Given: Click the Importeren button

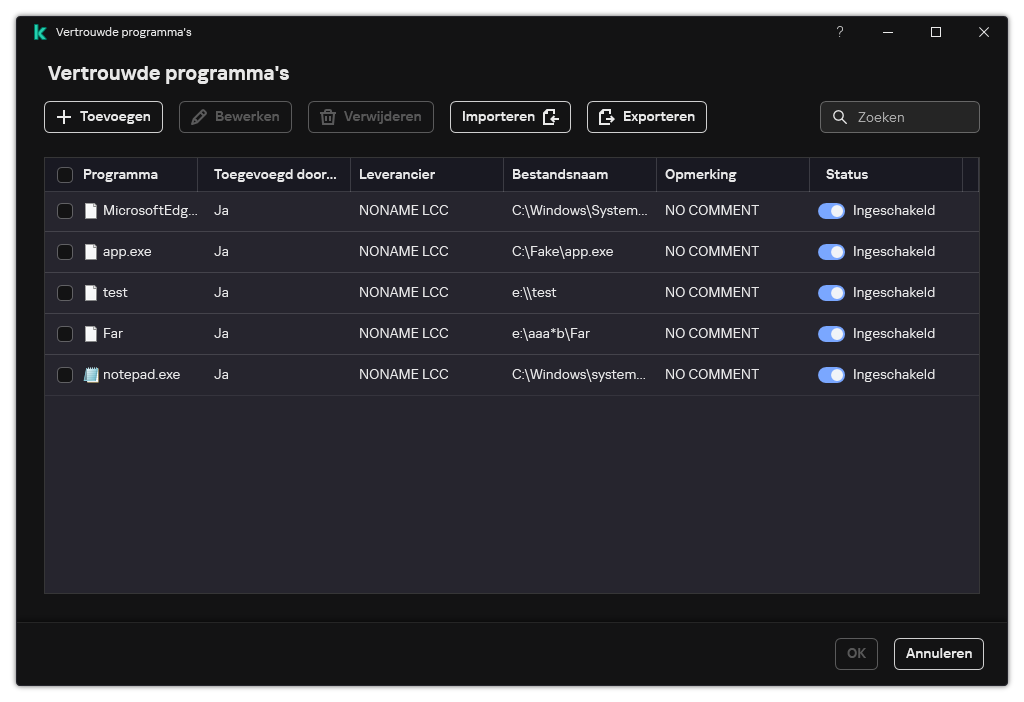Looking at the screenshot, I should coord(510,117).
